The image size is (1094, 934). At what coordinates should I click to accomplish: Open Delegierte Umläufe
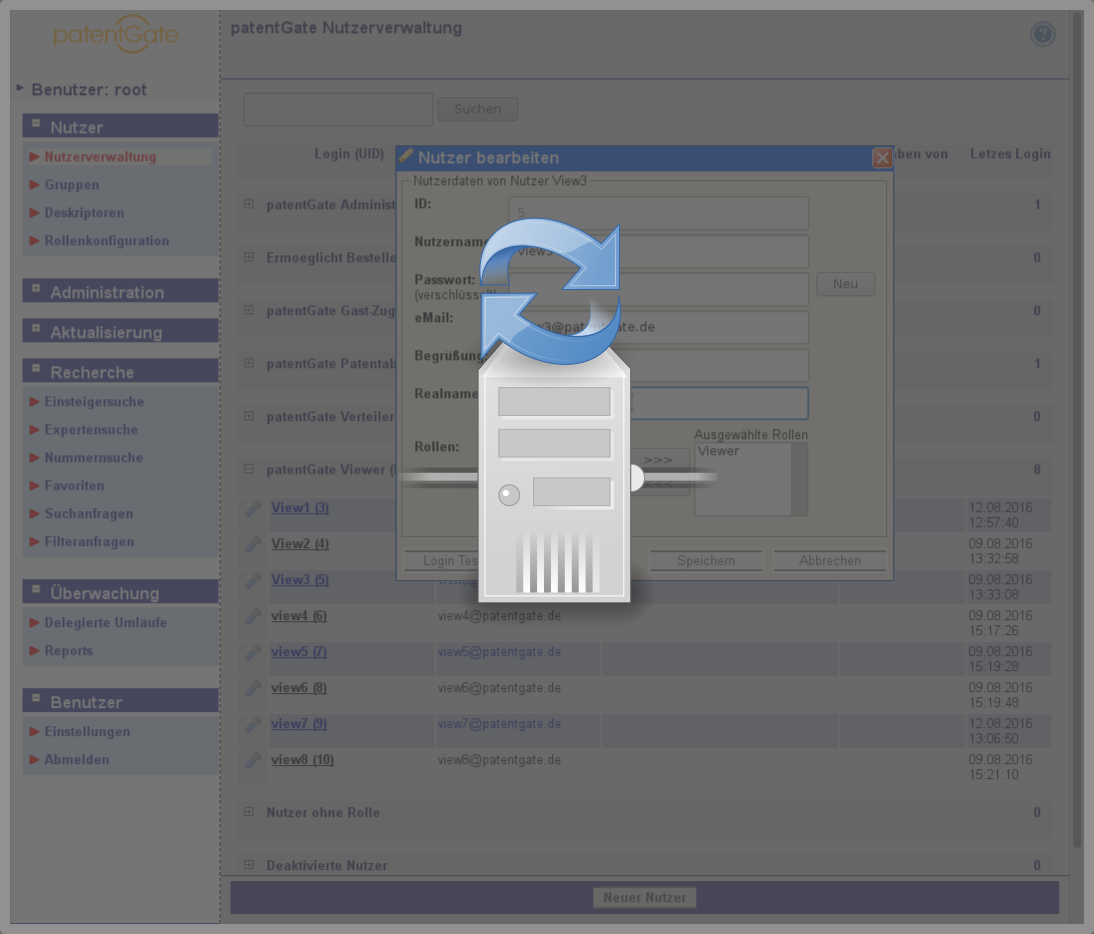tap(106, 622)
